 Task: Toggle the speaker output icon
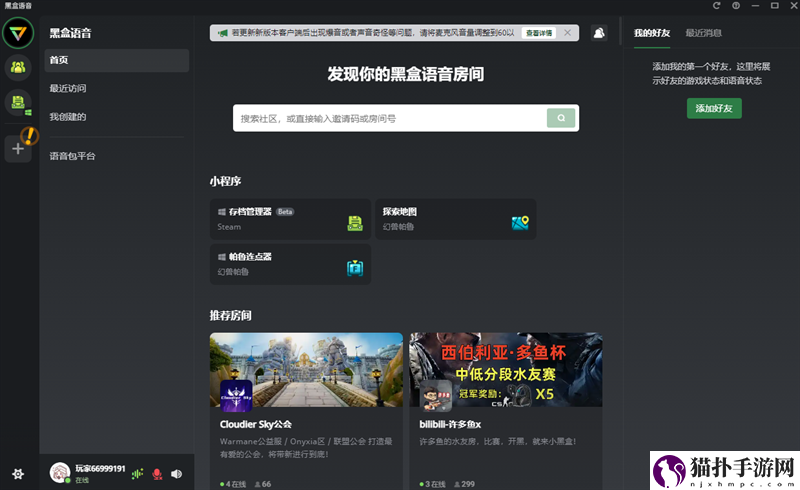coord(177,474)
